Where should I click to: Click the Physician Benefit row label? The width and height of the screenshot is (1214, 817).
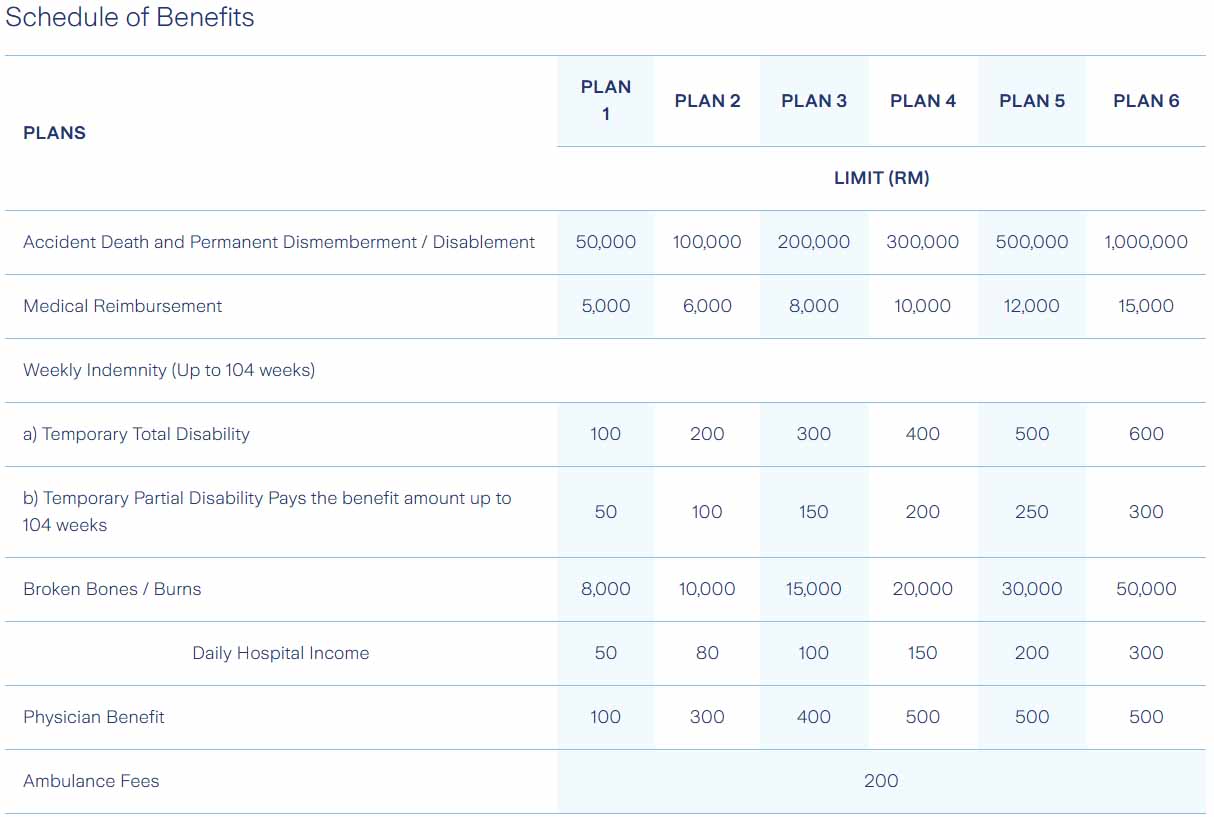94,717
